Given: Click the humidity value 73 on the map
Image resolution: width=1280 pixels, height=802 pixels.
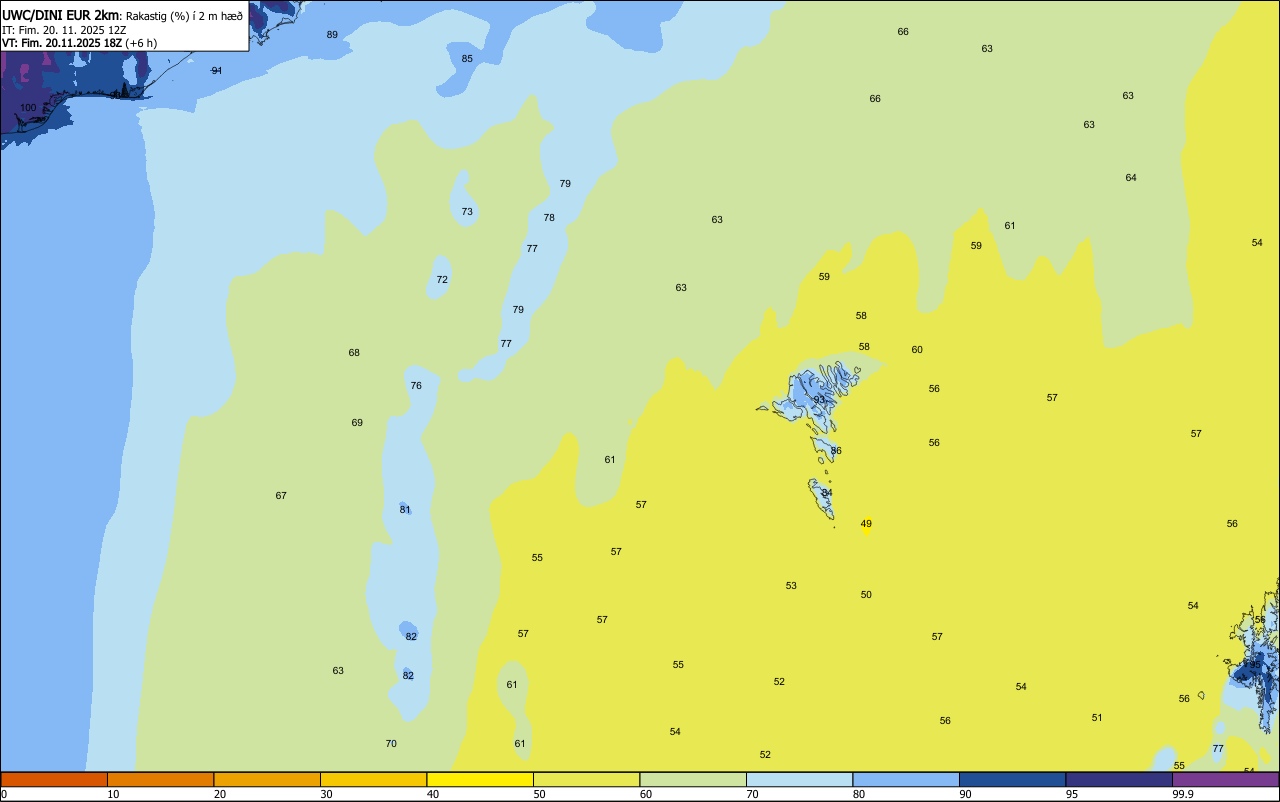Looking at the screenshot, I should coord(467,211).
